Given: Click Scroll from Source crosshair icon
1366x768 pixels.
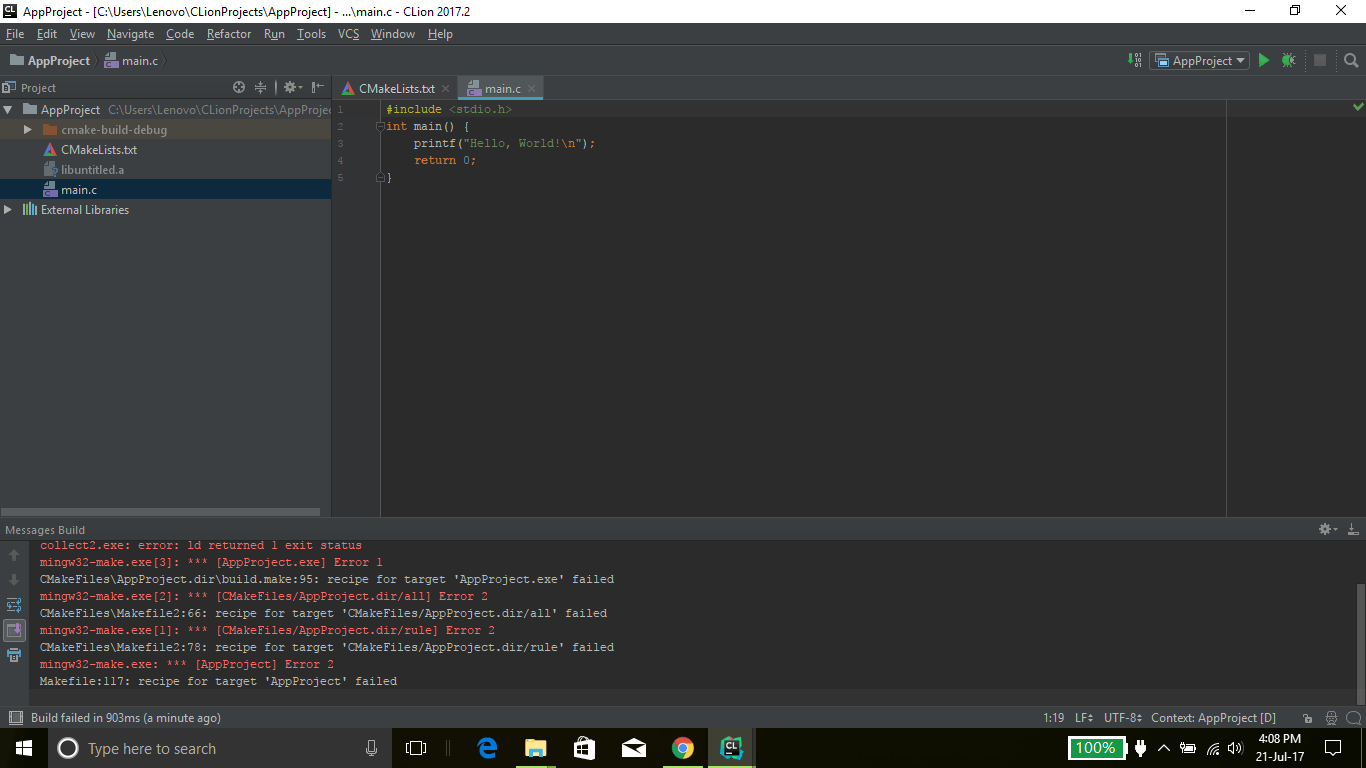Looking at the screenshot, I should [x=239, y=88].
